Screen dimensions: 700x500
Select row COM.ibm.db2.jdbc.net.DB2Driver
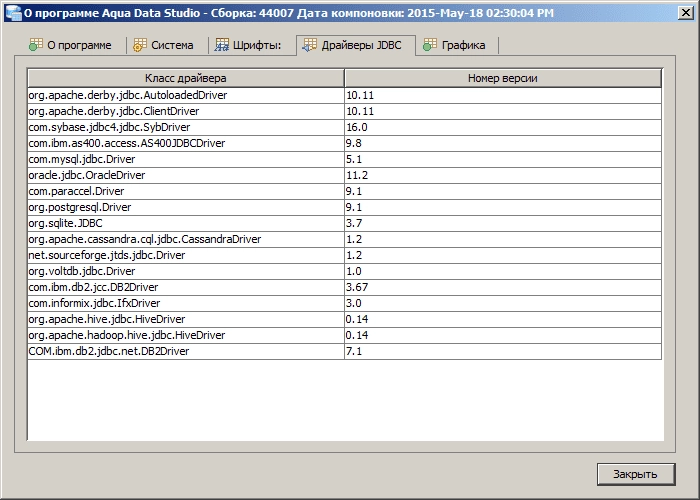click(x=344, y=352)
